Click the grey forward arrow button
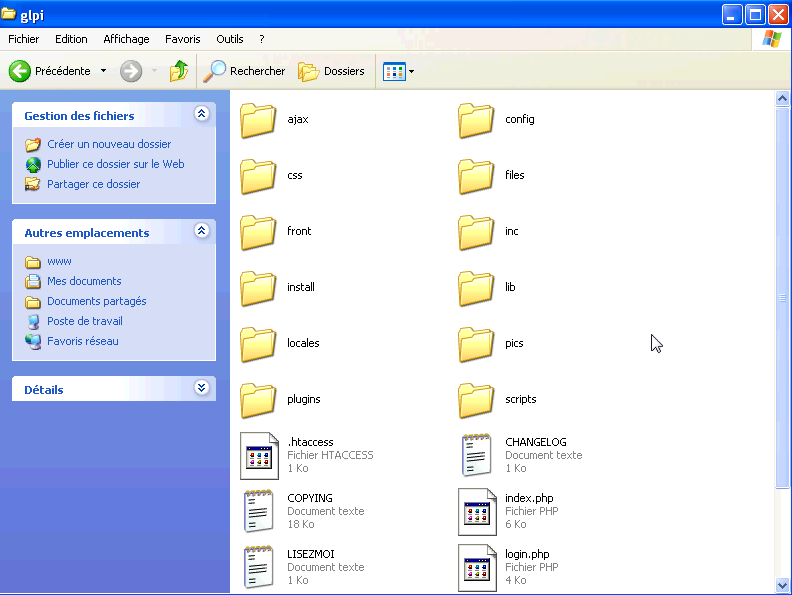 tap(131, 71)
